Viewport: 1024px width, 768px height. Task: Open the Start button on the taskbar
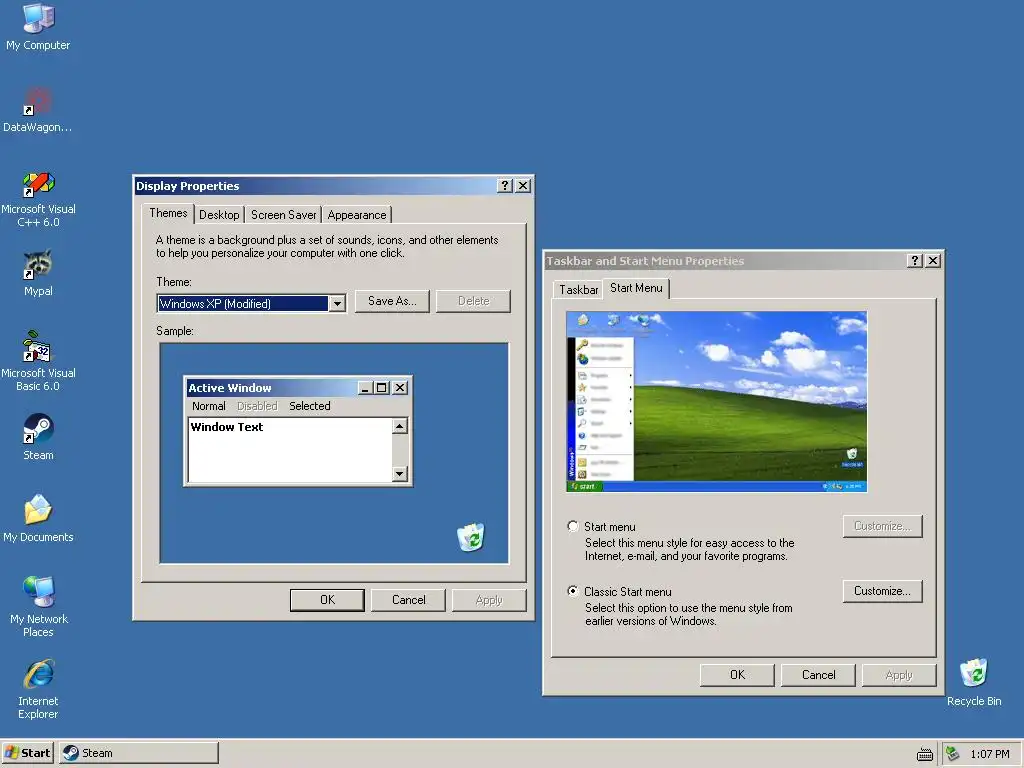pyautogui.click(x=27, y=753)
